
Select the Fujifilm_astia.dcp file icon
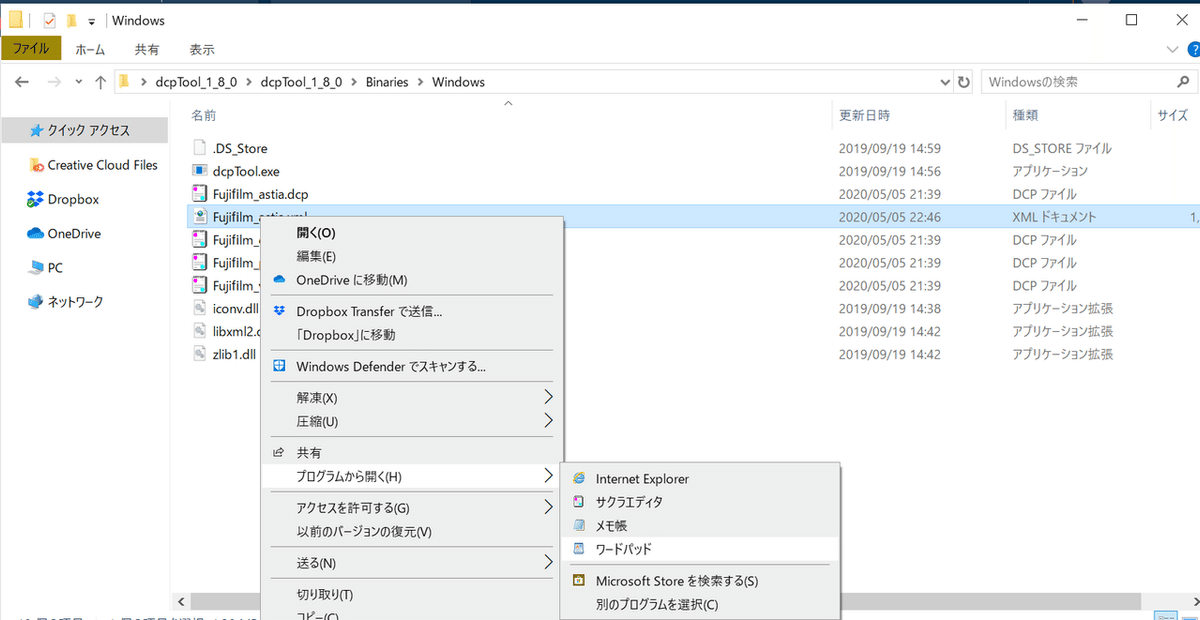(199, 194)
